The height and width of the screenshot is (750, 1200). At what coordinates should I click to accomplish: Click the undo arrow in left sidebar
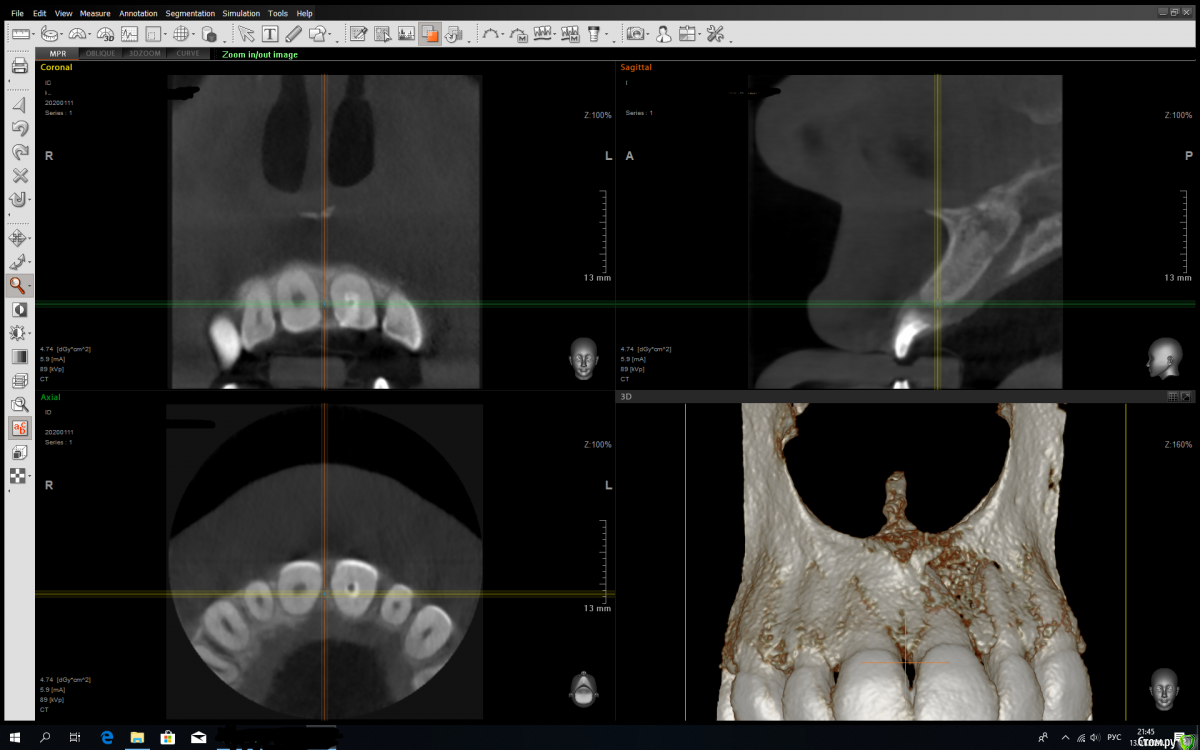[x=19, y=128]
